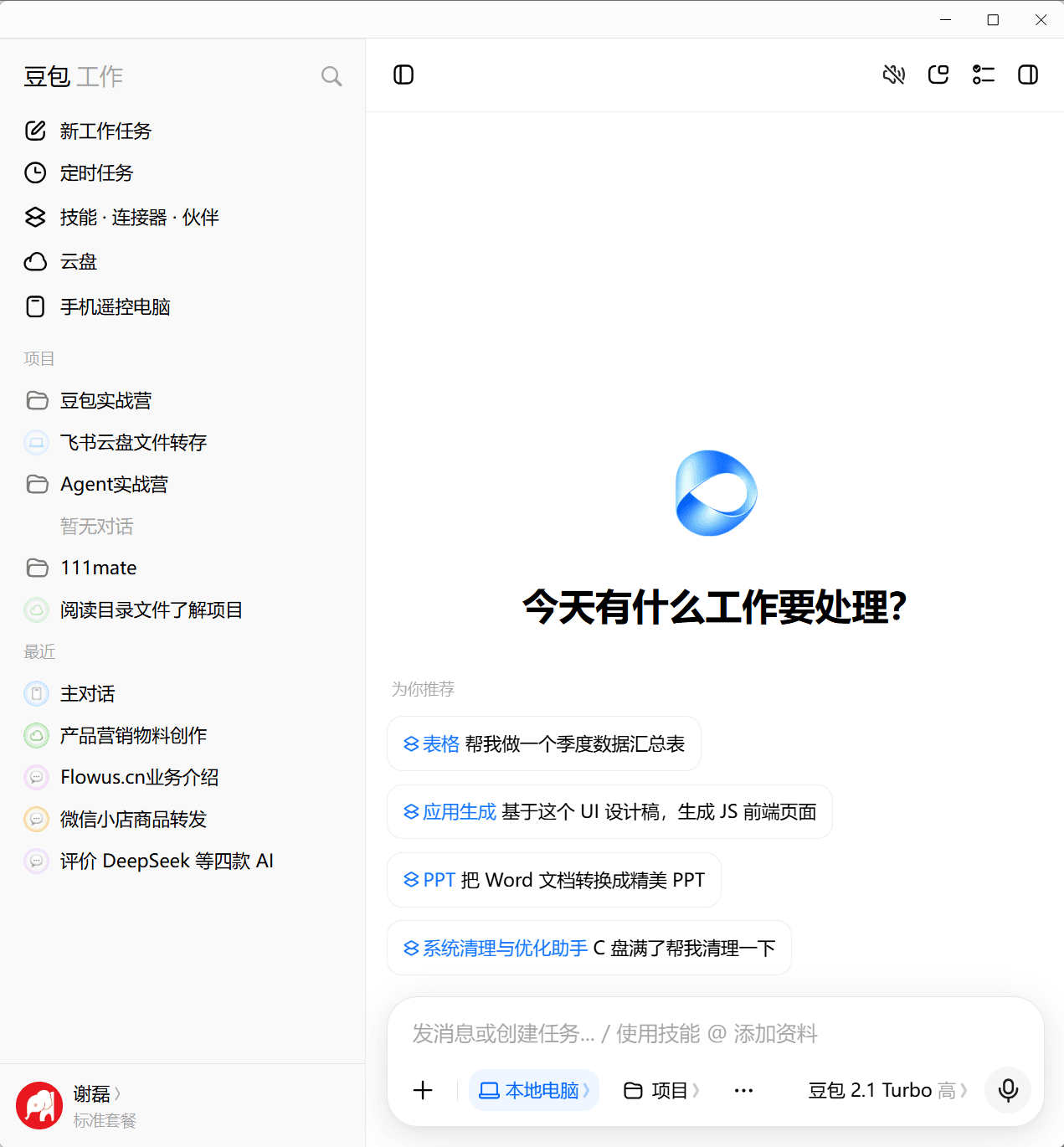
Task: Click the green icon beside 产品营销物料创作
Action: coord(36,735)
